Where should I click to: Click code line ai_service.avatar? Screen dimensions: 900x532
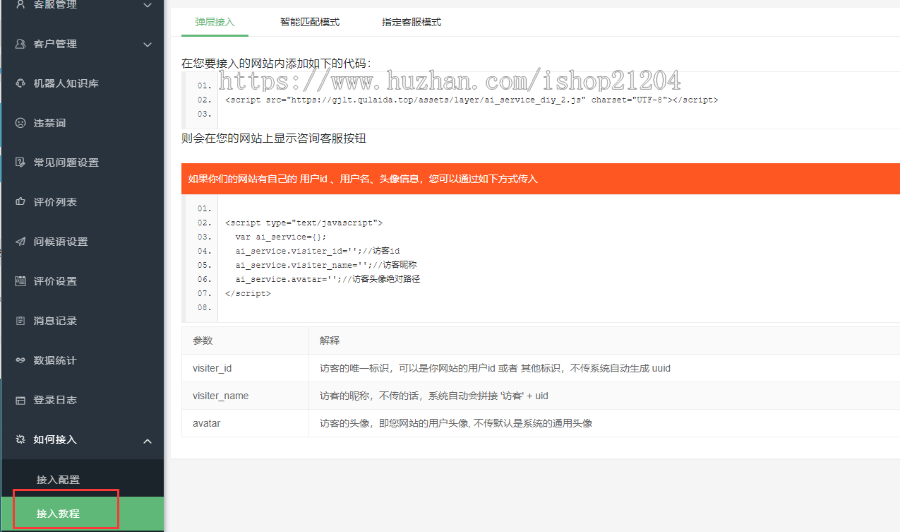[328, 279]
